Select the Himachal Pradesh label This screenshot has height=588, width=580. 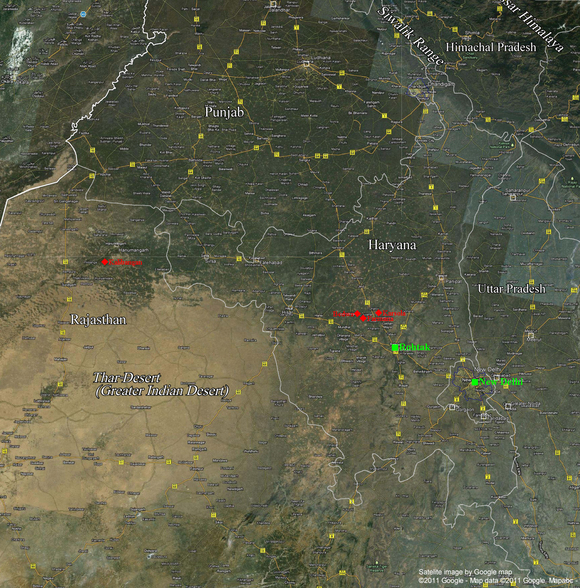491,47
